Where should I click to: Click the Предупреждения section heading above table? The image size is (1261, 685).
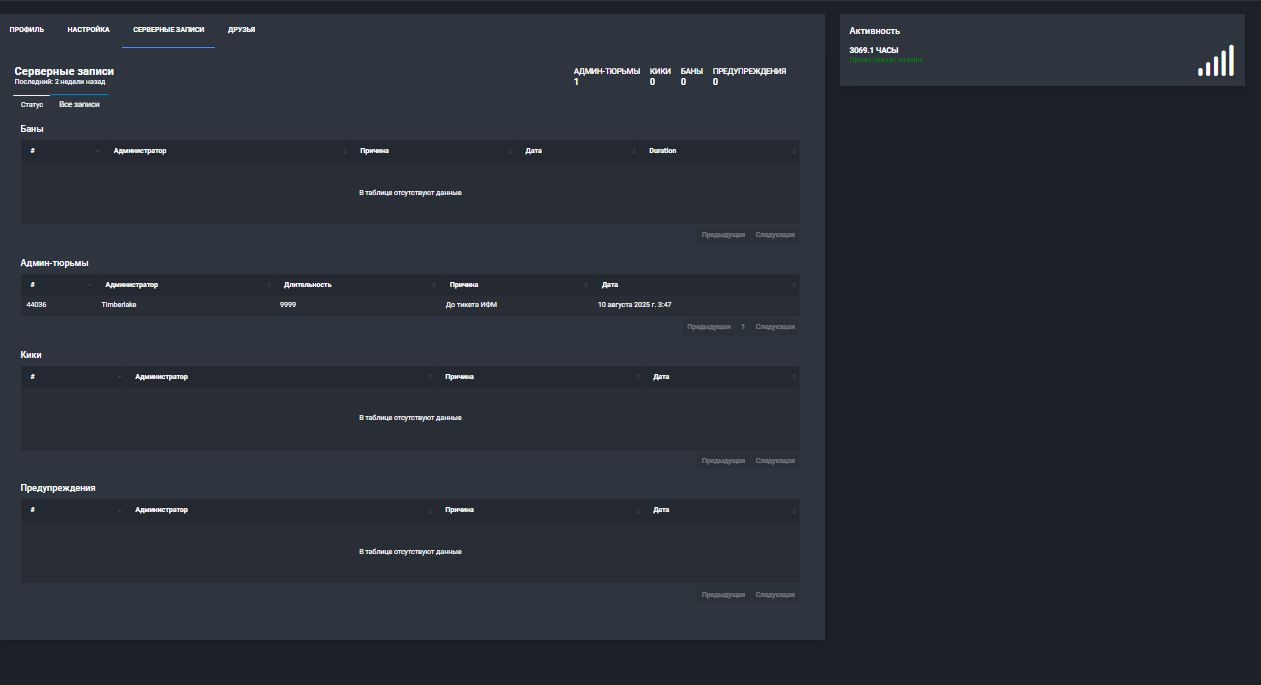pos(58,488)
